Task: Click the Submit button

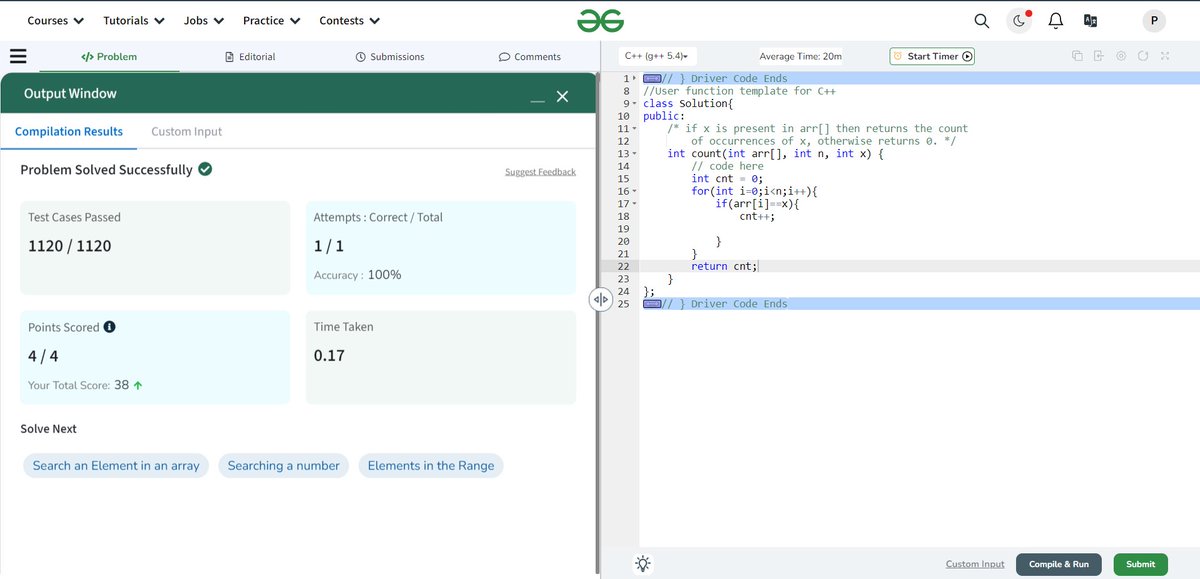Action: tap(1140, 564)
